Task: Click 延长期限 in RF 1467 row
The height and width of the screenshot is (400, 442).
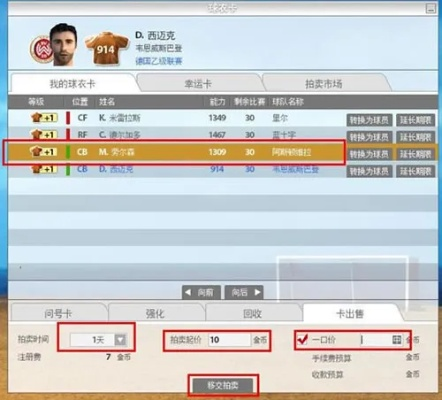Action: pyautogui.click(x=416, y=137)
